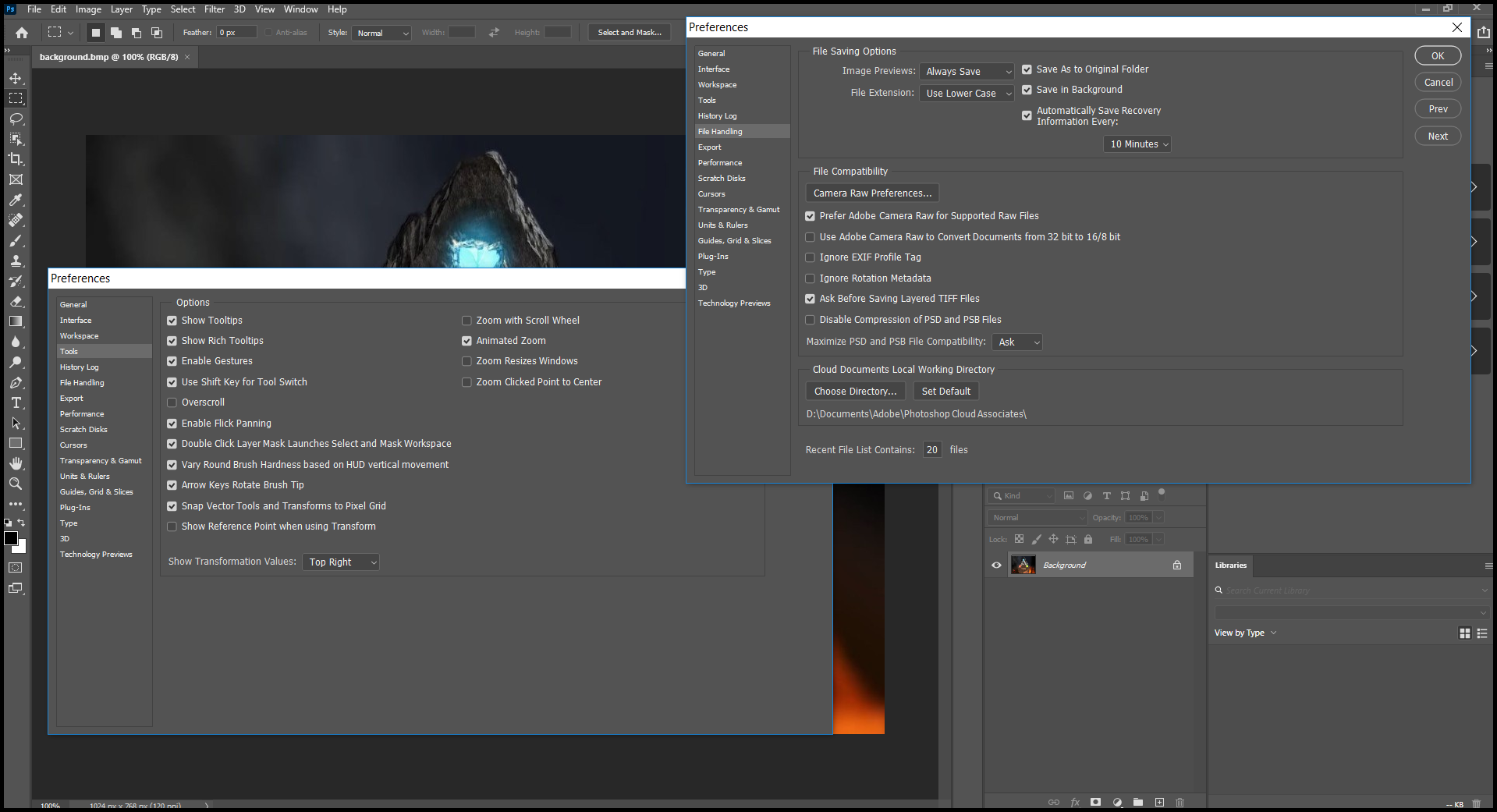
Task: Select the Clone Stamp tool
Action: pos(16,261)
